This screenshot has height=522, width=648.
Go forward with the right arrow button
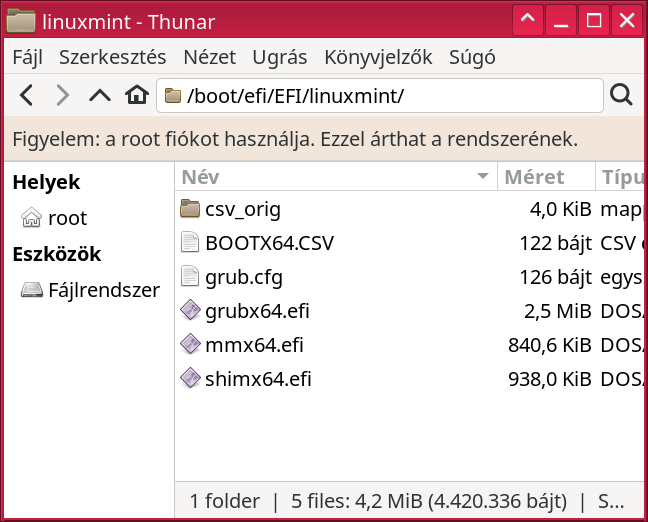pyautogui.click(x=62, y=95)
